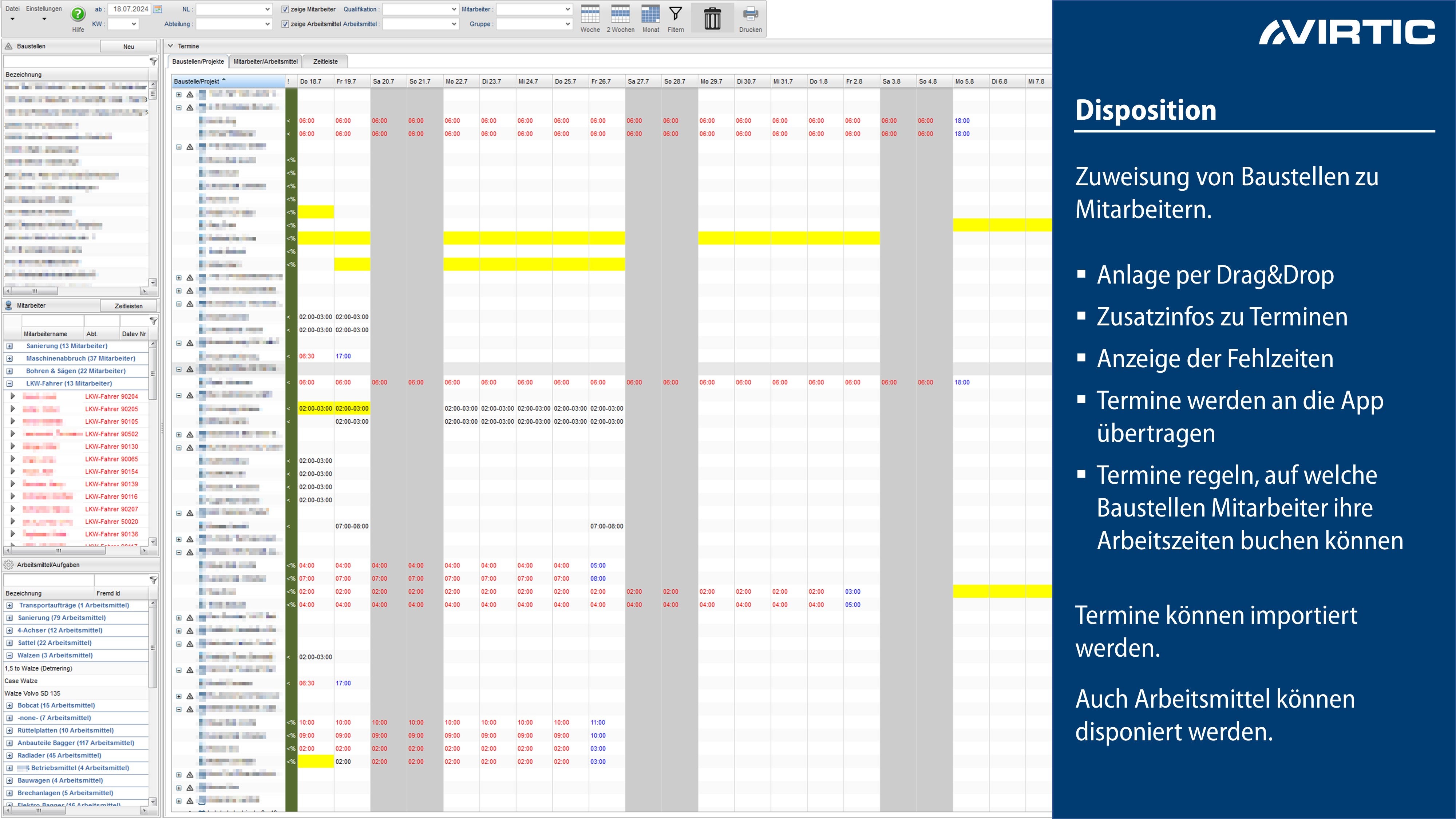Open the Zeitleiste tab
Screen dimensions: 1456x819
(325, 62)
